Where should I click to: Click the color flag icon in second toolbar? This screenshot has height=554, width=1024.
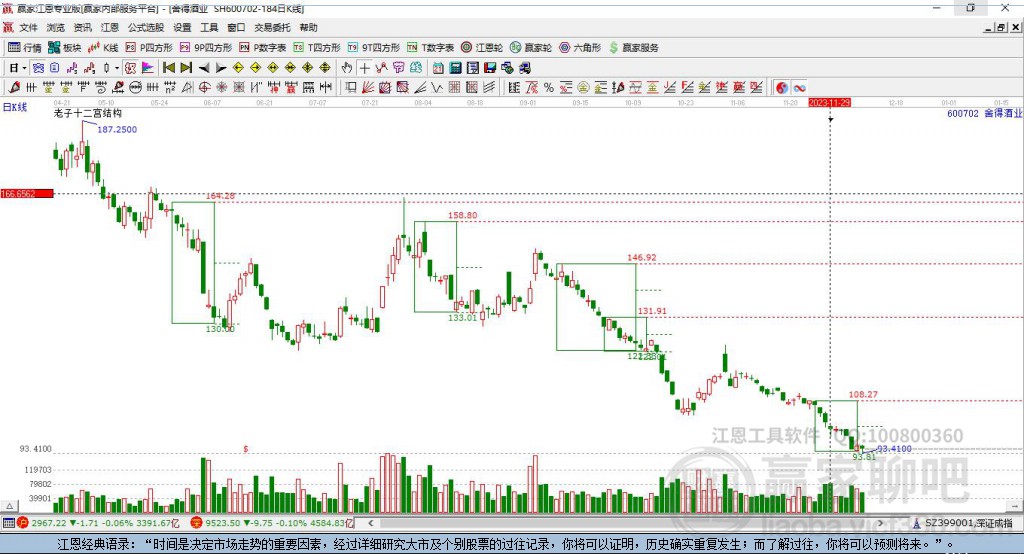coord(148,68)
